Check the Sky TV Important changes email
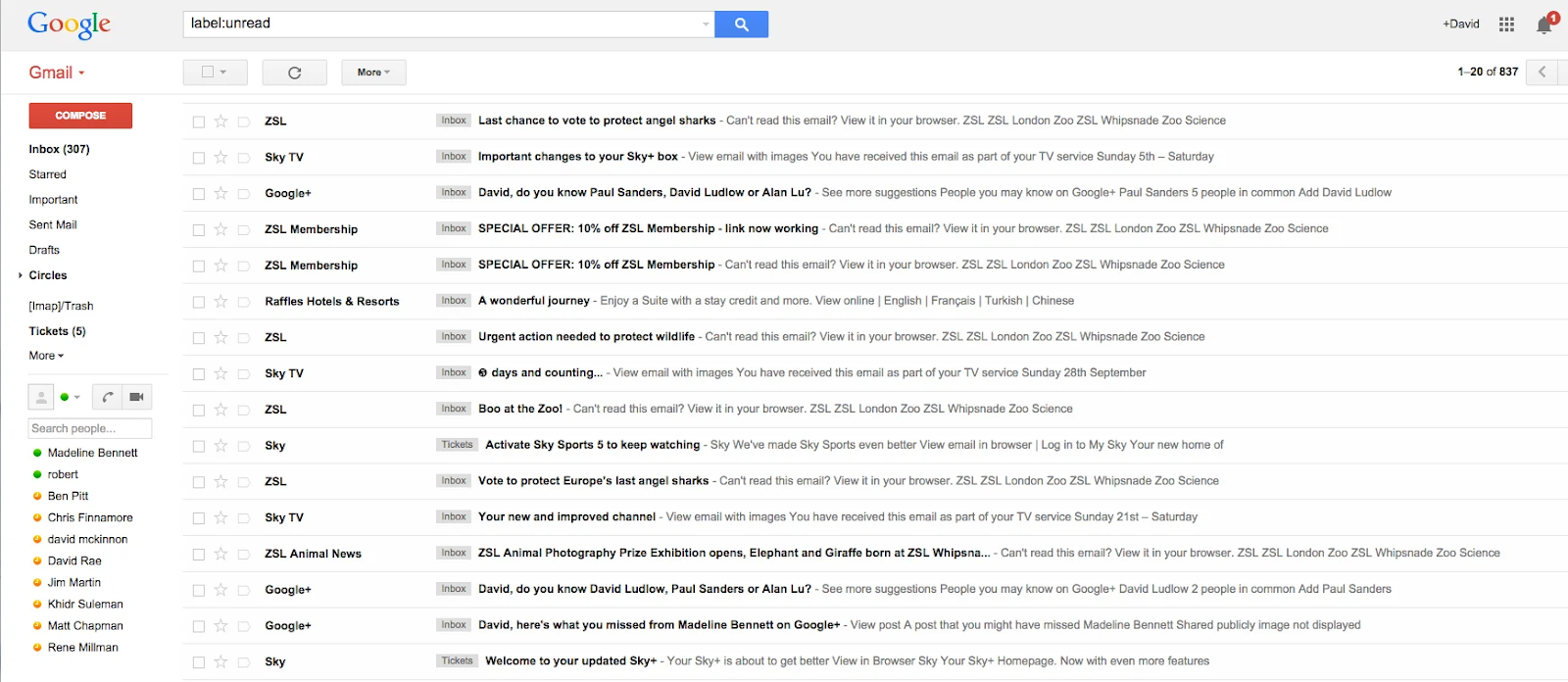 199,158
